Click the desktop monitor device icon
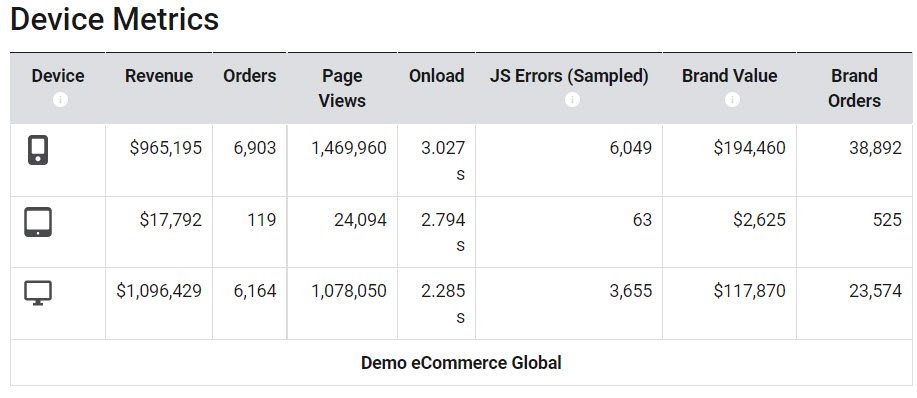917x398 pixels. 38,293
